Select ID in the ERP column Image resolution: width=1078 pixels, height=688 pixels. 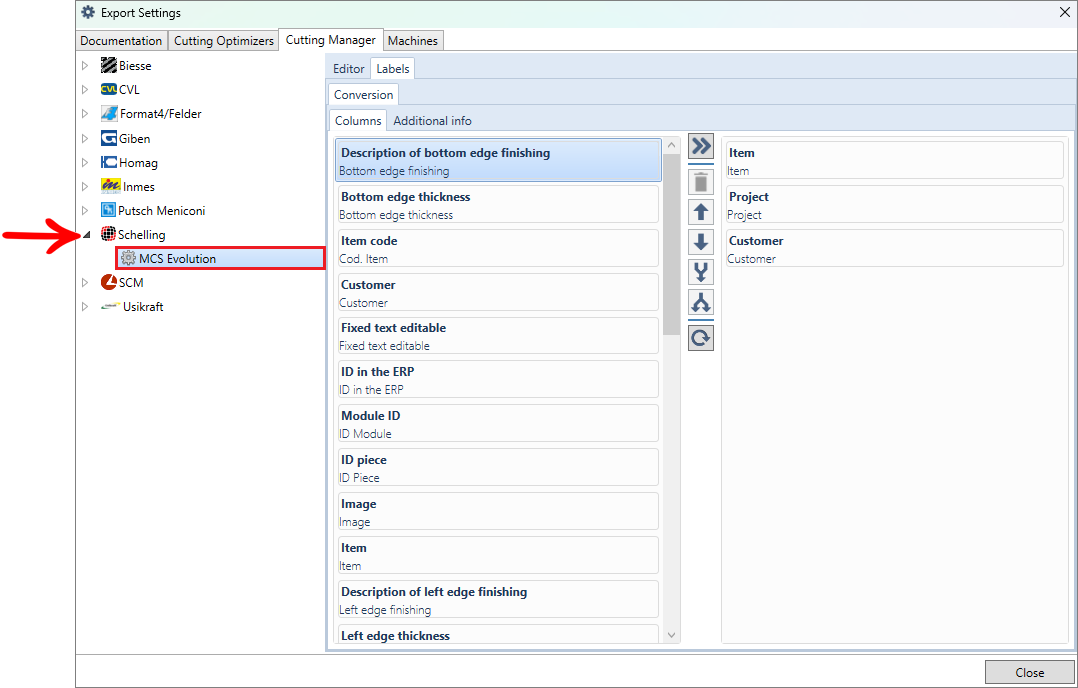[x=498, y=380]
